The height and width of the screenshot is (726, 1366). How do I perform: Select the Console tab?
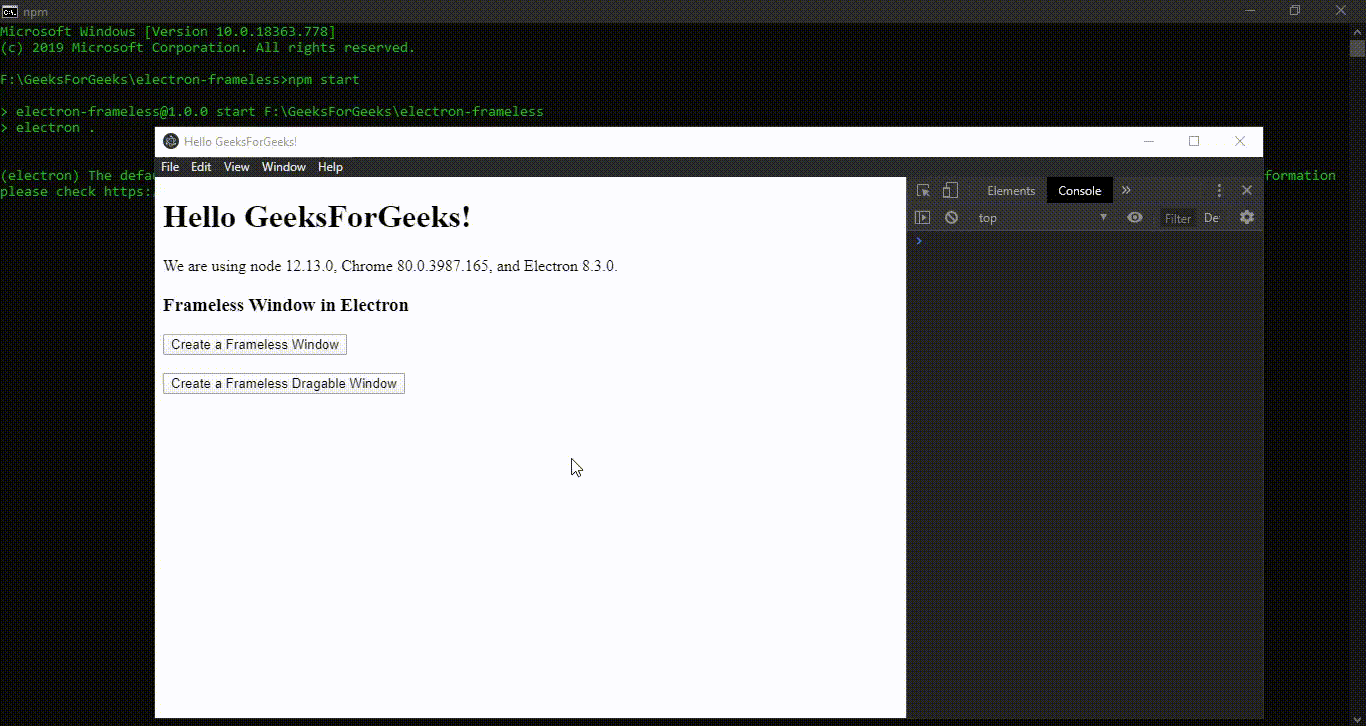[x=1080, y=190]
